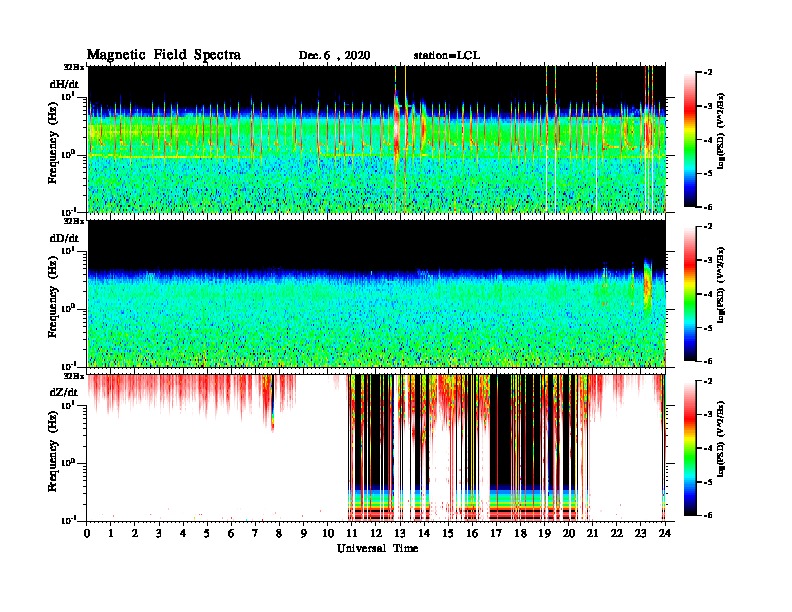
Task: Click the hour 9 tick label
Action: point(304,533)
